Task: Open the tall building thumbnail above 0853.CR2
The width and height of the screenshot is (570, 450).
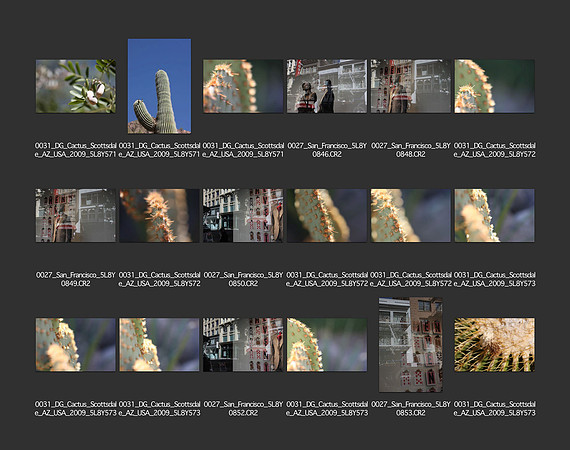Action: [x=411, y=345]
